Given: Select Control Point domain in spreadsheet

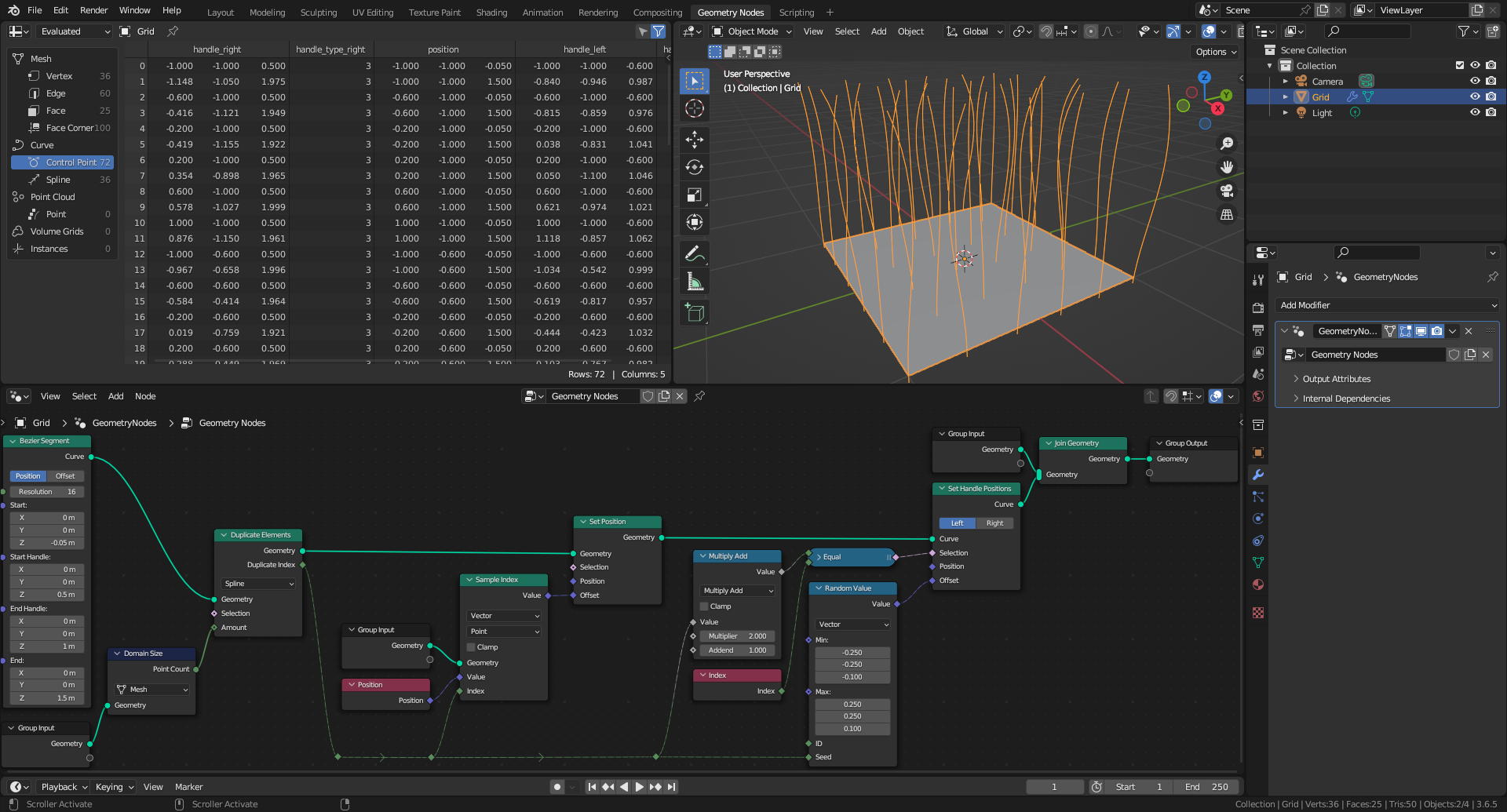Looking at the screenshot, I should (x=63, y=162).
